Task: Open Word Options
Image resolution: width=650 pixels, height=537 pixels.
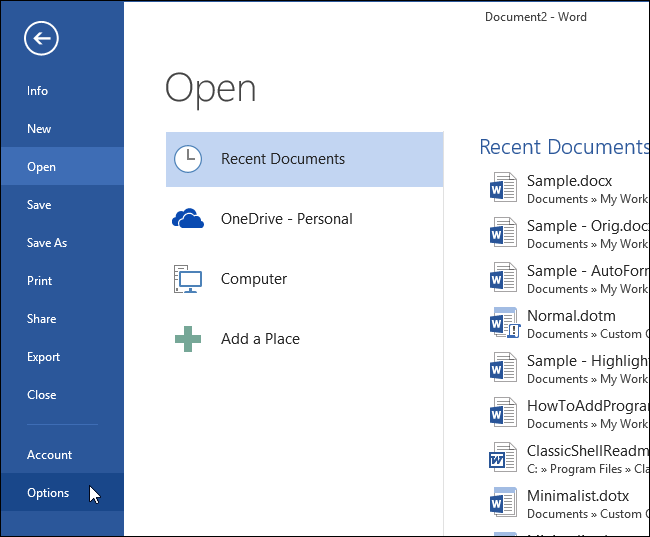Action: point(48,493)
